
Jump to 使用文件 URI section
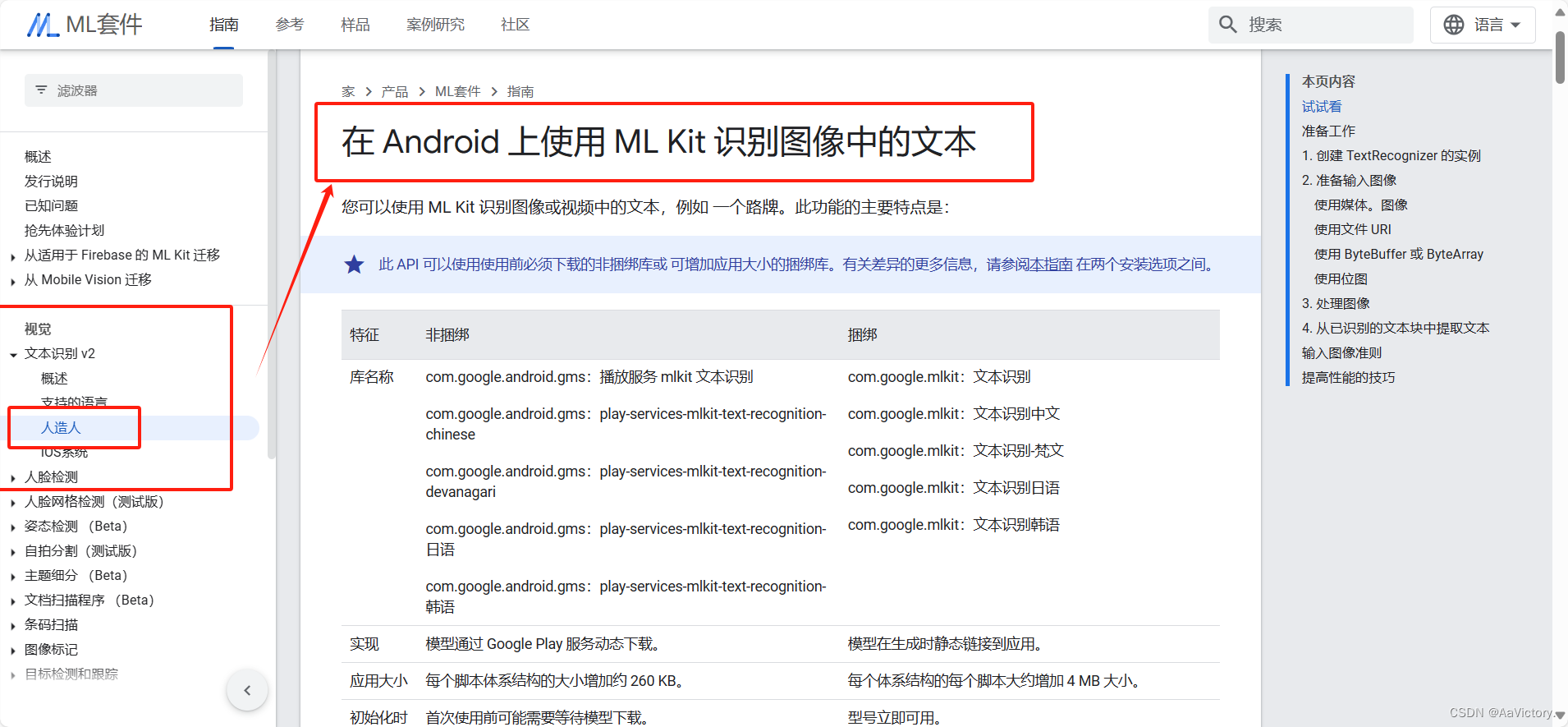[x=1353, y=230]
